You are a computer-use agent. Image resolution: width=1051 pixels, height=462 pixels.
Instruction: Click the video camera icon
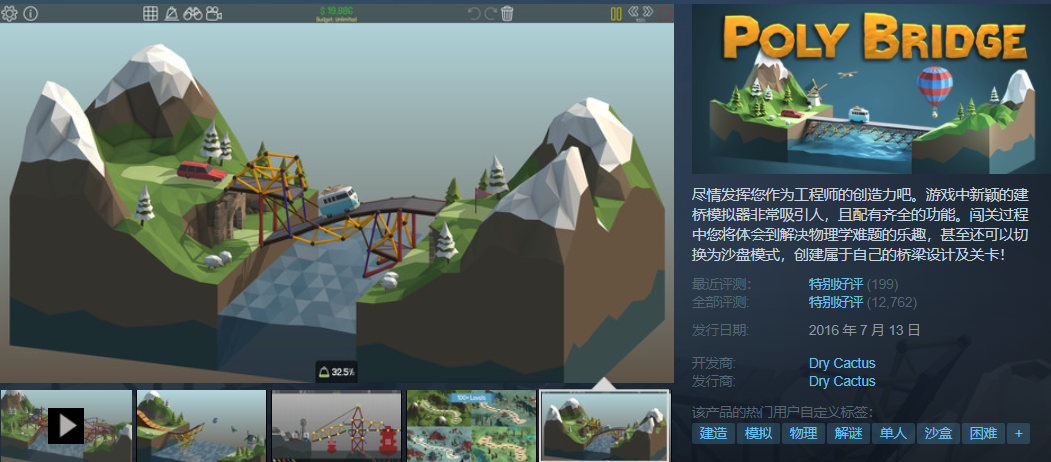pyautogui.click(x=214, y=13)
